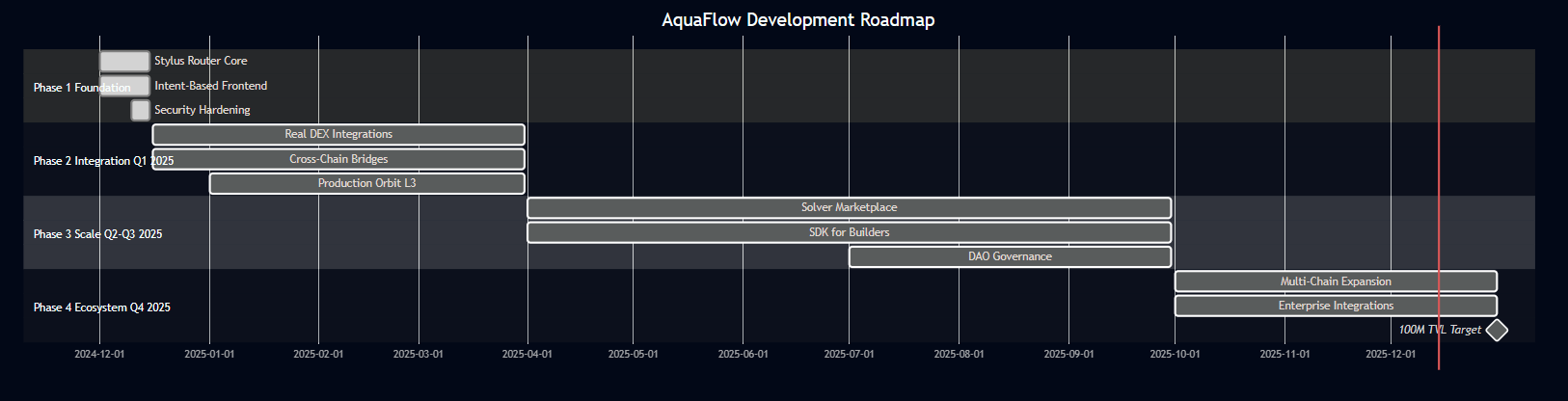This screenshot has width=1568, height=401.
Task: Select the Enterprise Integrations task bar
Action: pos(1336,306)
